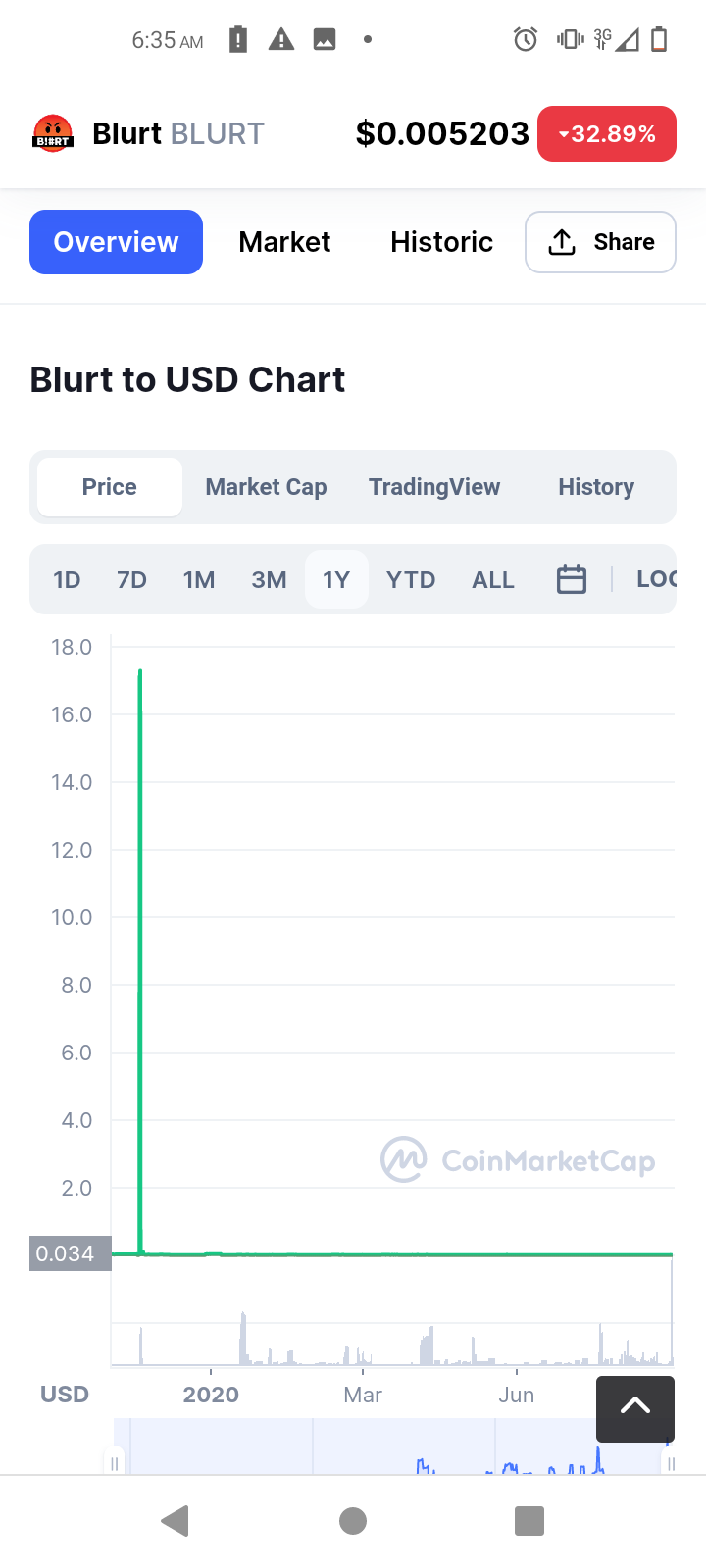Show the Market Cap chart

[x=266, y=487]
